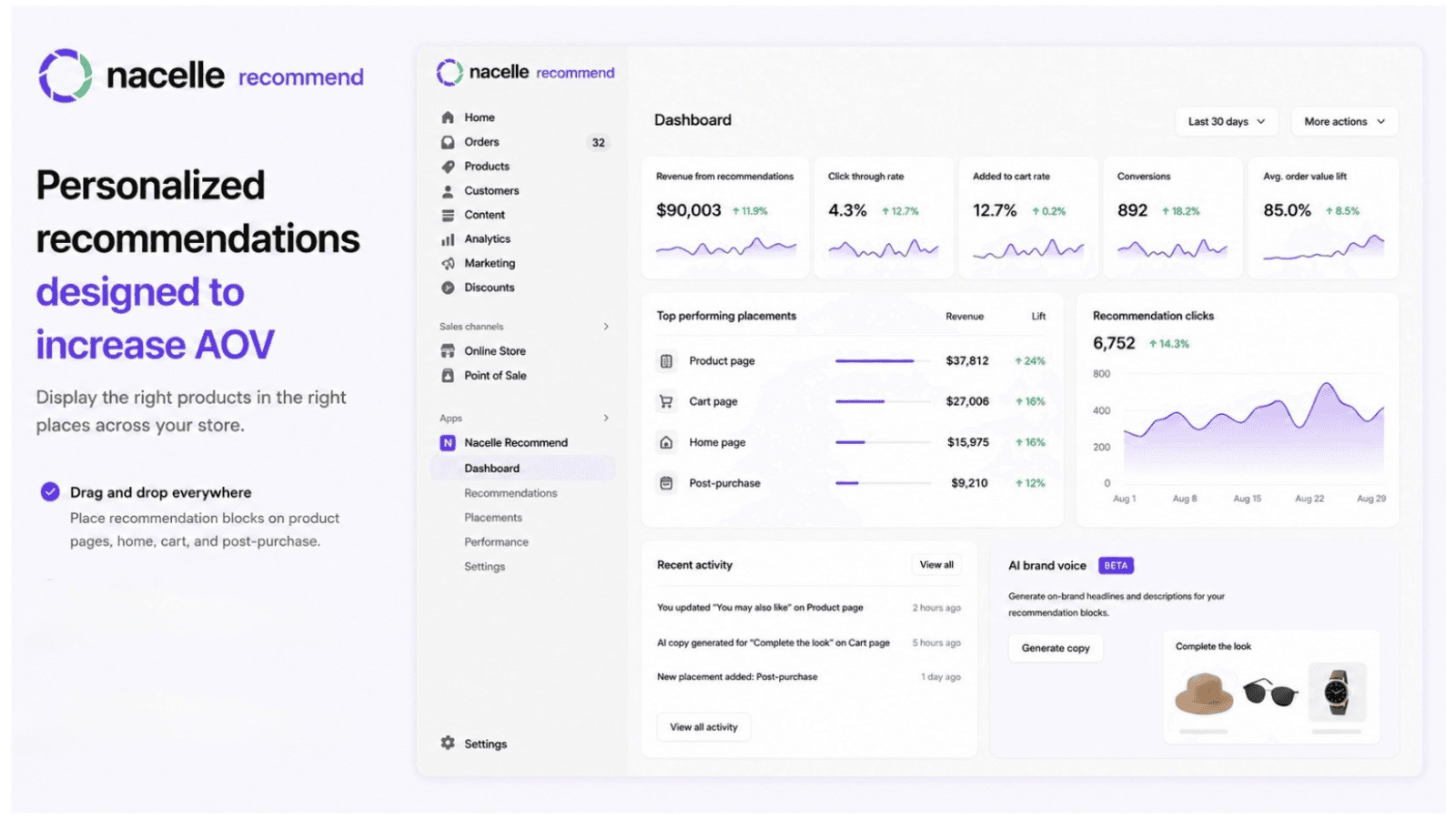Screen dimensions: 1456x819
Task: Click the View all button in Recent activity
Action: [x=936, y=565]
